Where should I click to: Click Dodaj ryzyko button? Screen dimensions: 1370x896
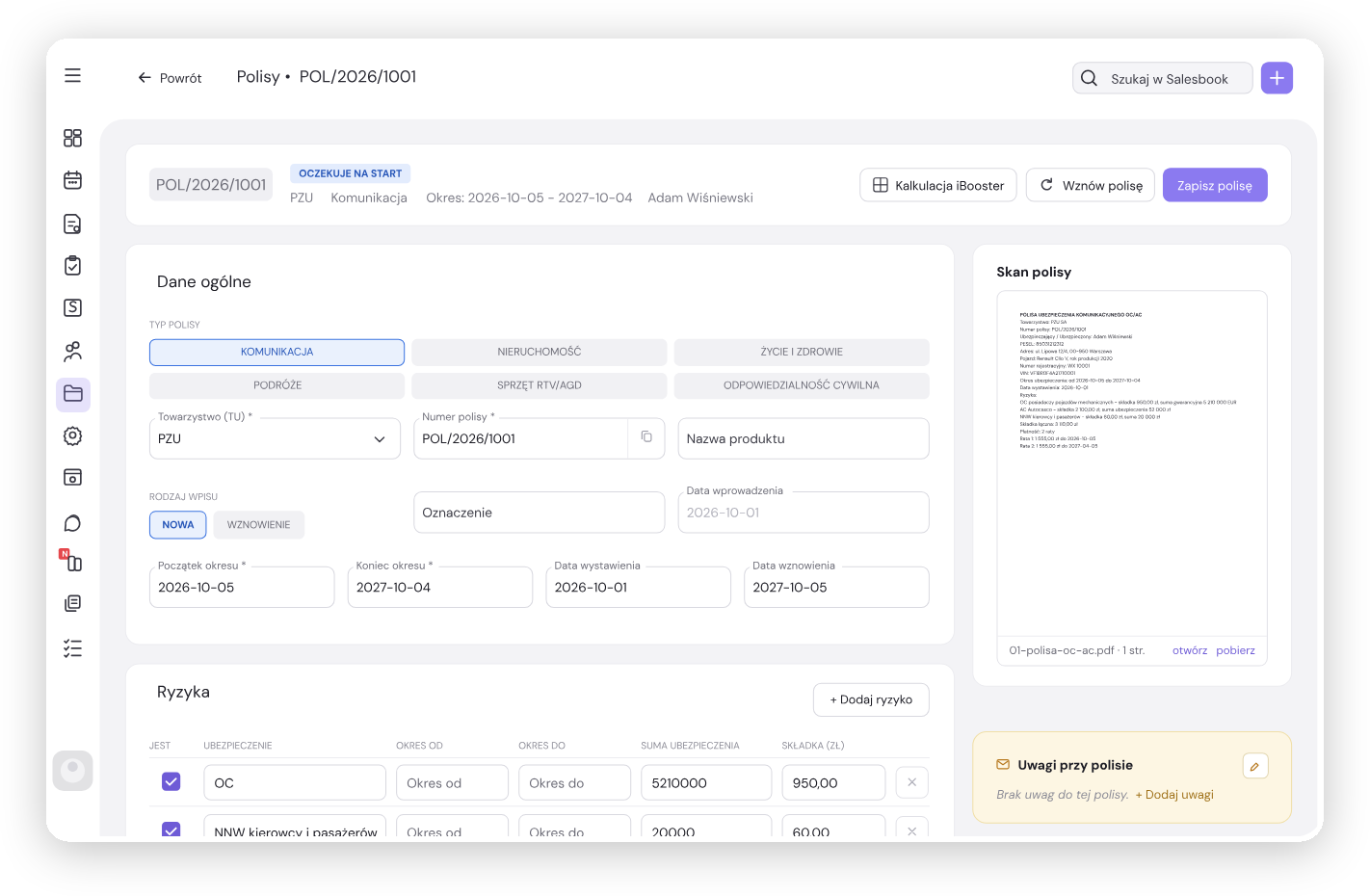[871, 699]
